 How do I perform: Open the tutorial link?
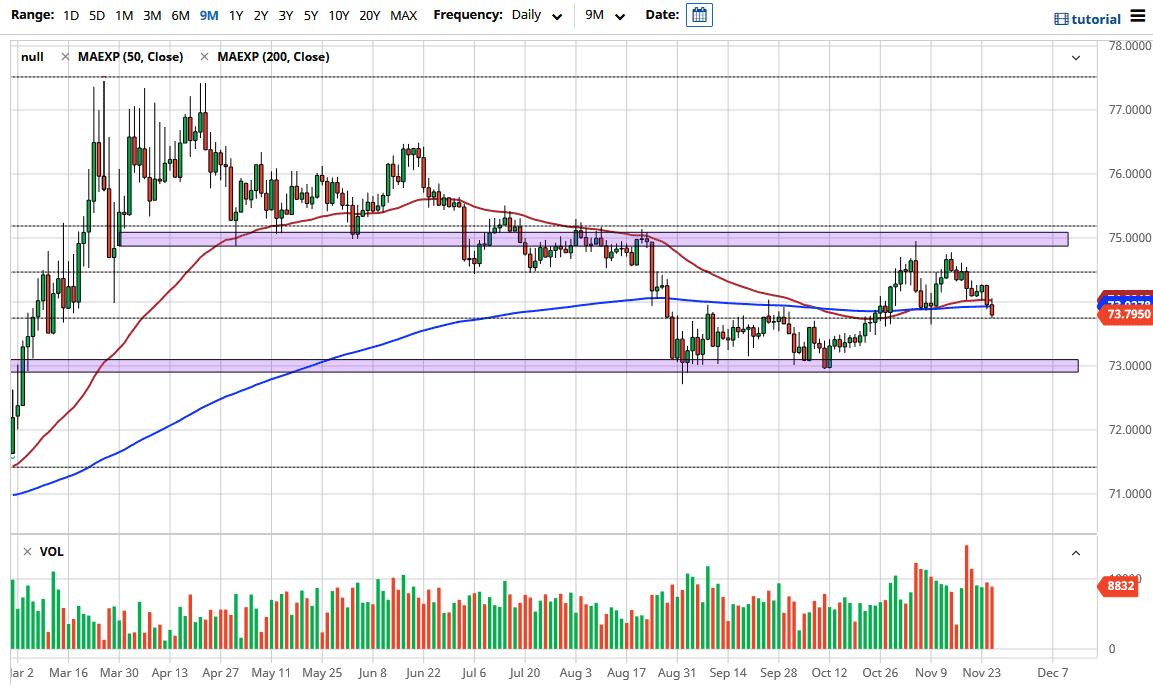(x=1096, y=19)
